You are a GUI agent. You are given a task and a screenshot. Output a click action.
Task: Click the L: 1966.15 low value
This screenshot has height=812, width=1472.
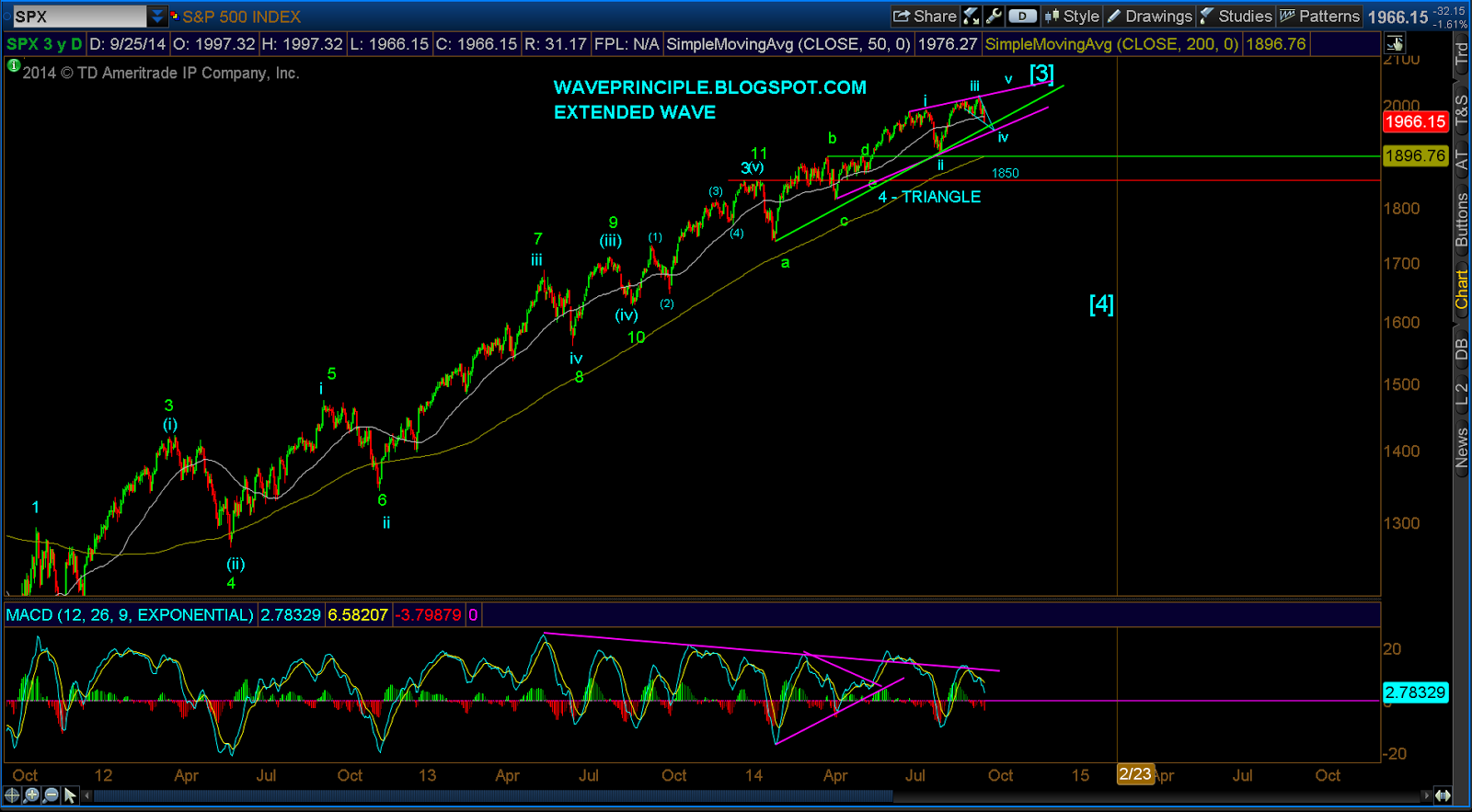pyautogui.click(x=389, y=44)
